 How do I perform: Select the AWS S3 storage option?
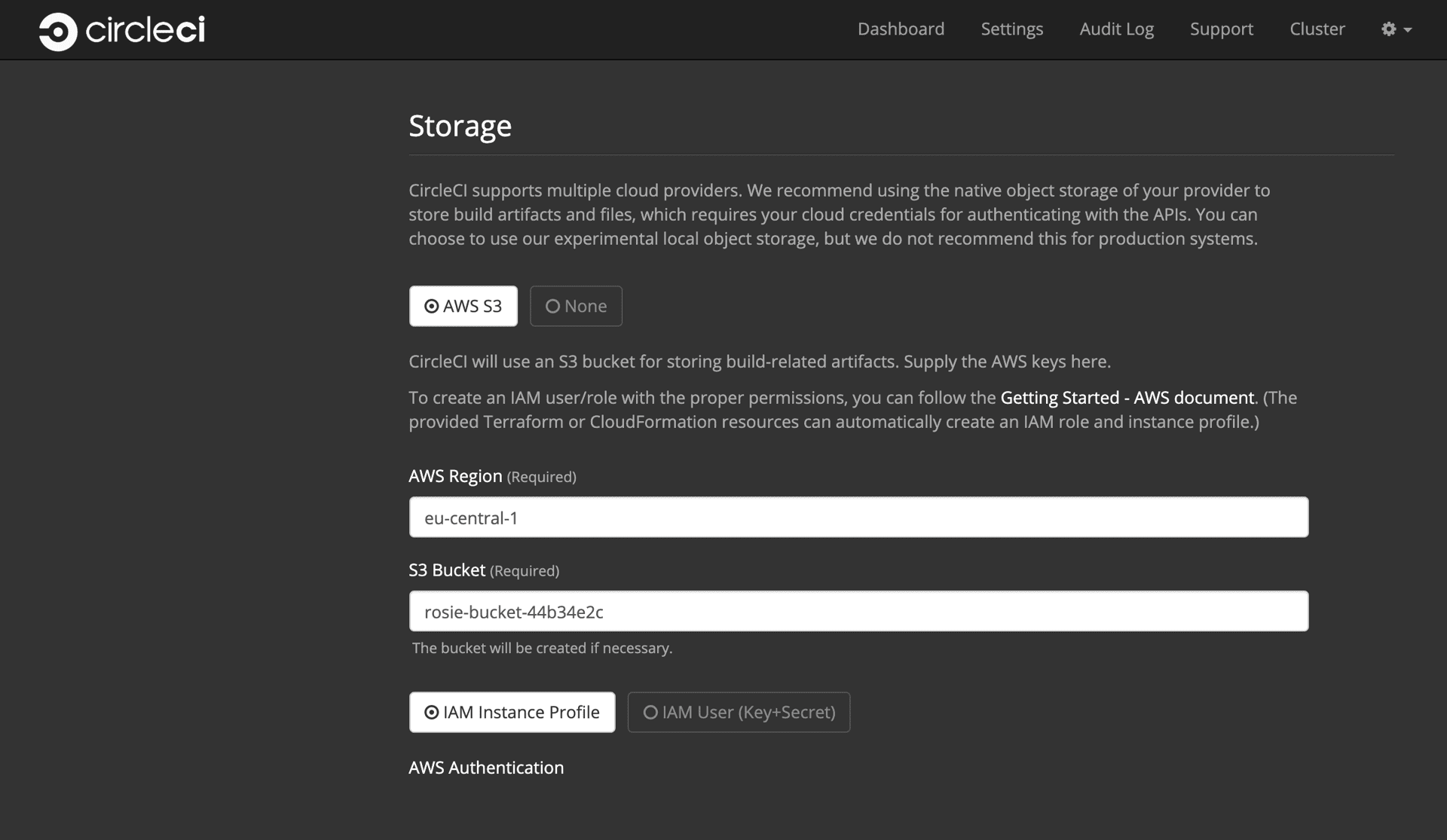(463, 306)
